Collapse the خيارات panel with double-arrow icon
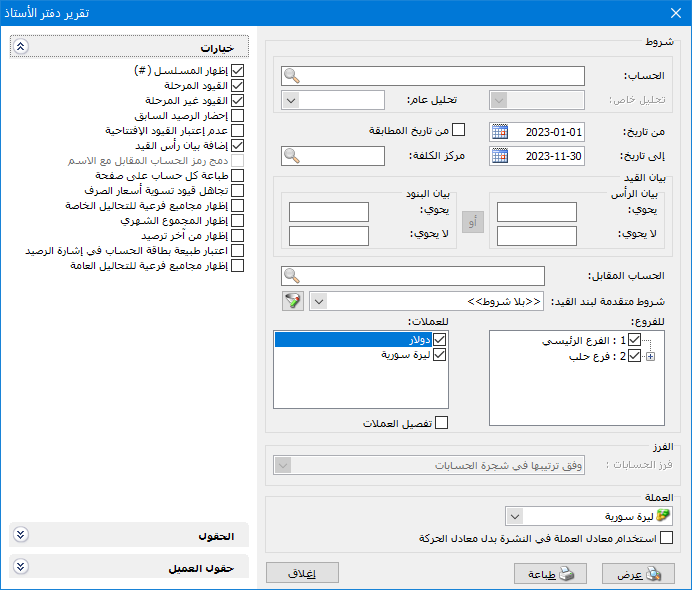The width and height of the screenshot is (692, 590). (x=21, y=46)
